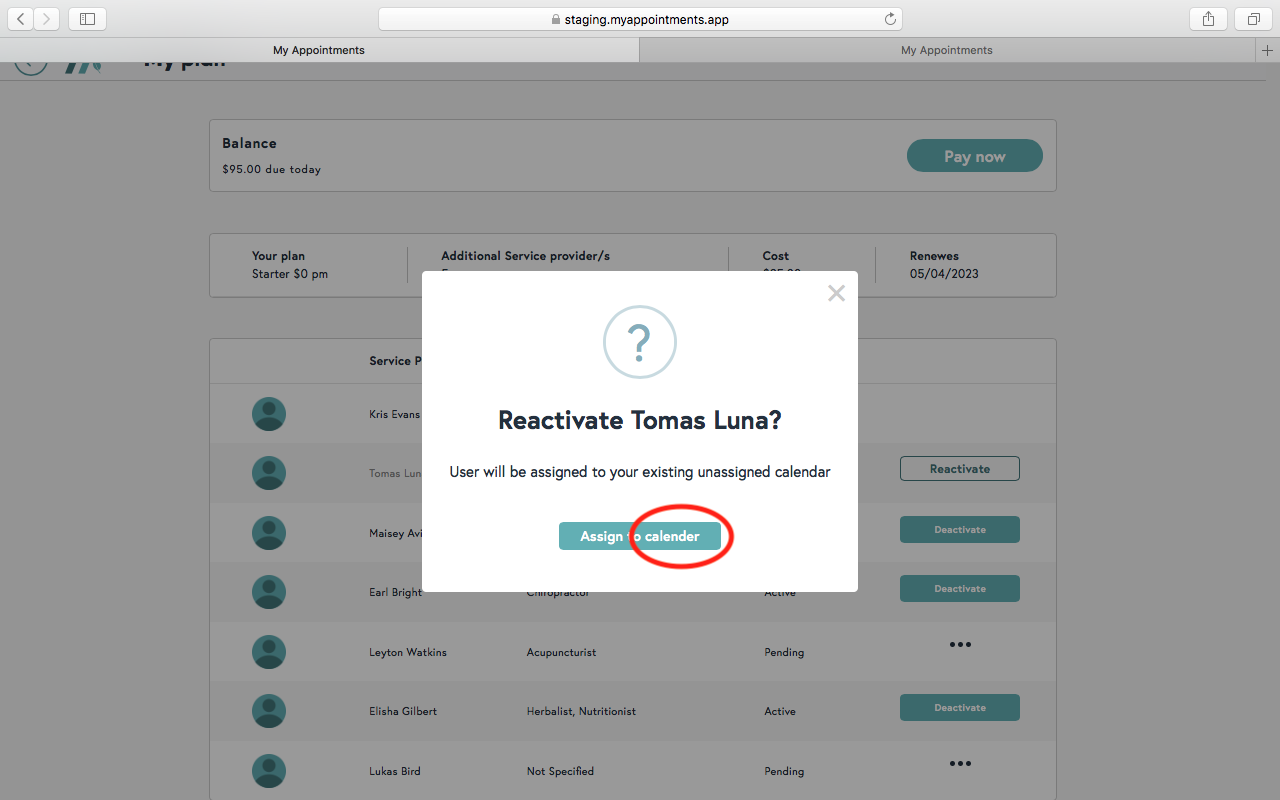The image size is (1280, 800).
Task: Click the Pay now button
Action: [x=974, y=156]
